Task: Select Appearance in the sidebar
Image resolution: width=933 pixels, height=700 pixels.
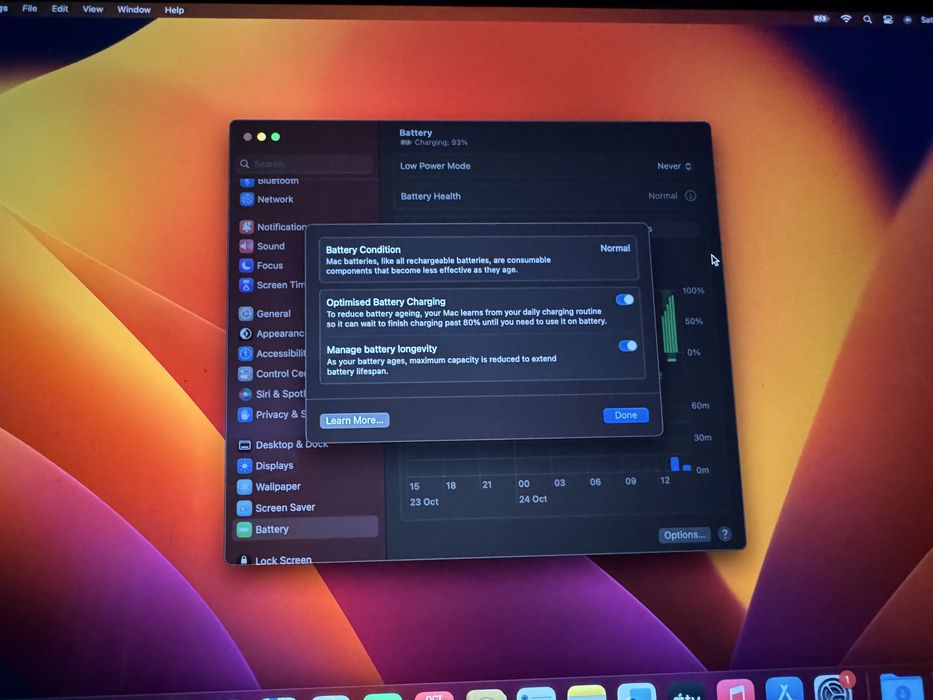Action: (271, 334)
